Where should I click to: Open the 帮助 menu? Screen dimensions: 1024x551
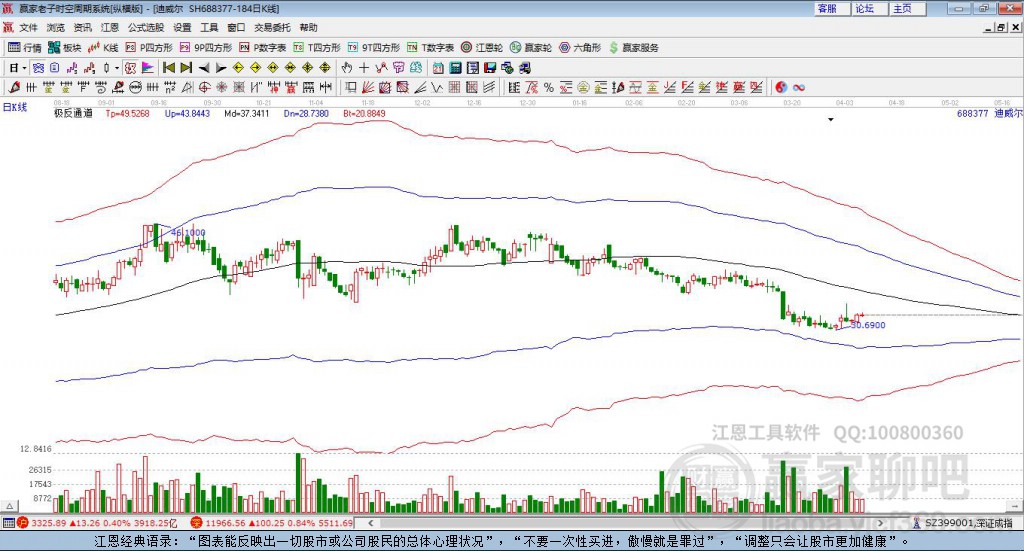pyautogui.click(x=308, y=27)
